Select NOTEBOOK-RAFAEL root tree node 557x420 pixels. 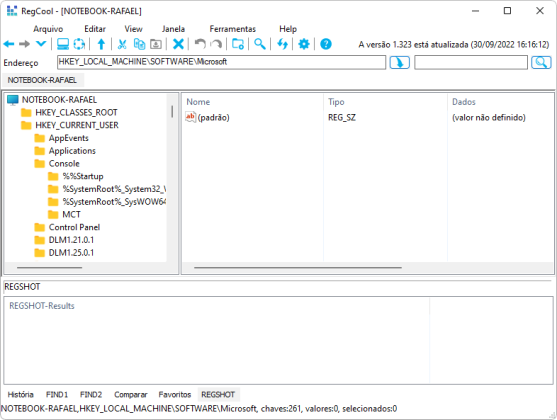59,100
